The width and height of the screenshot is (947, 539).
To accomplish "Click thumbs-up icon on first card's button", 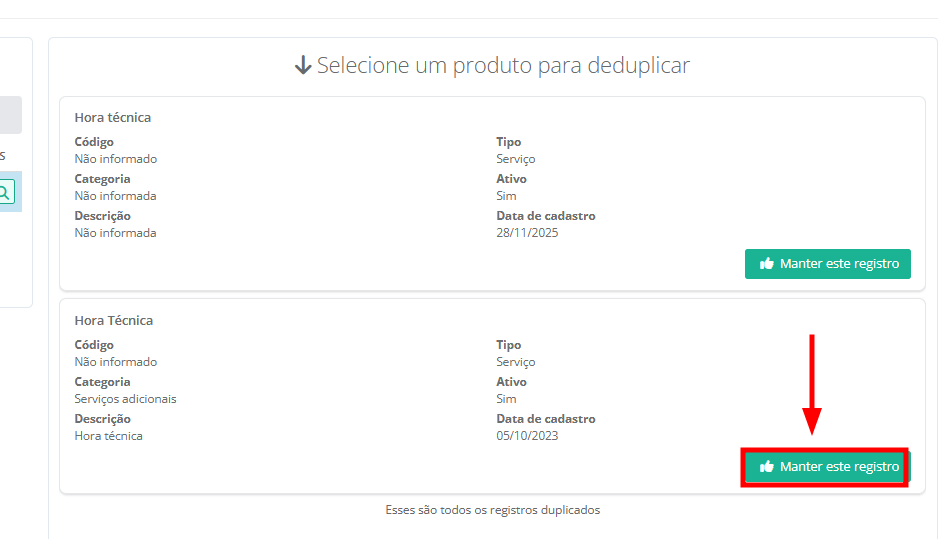I will click(x=767, y=264).
